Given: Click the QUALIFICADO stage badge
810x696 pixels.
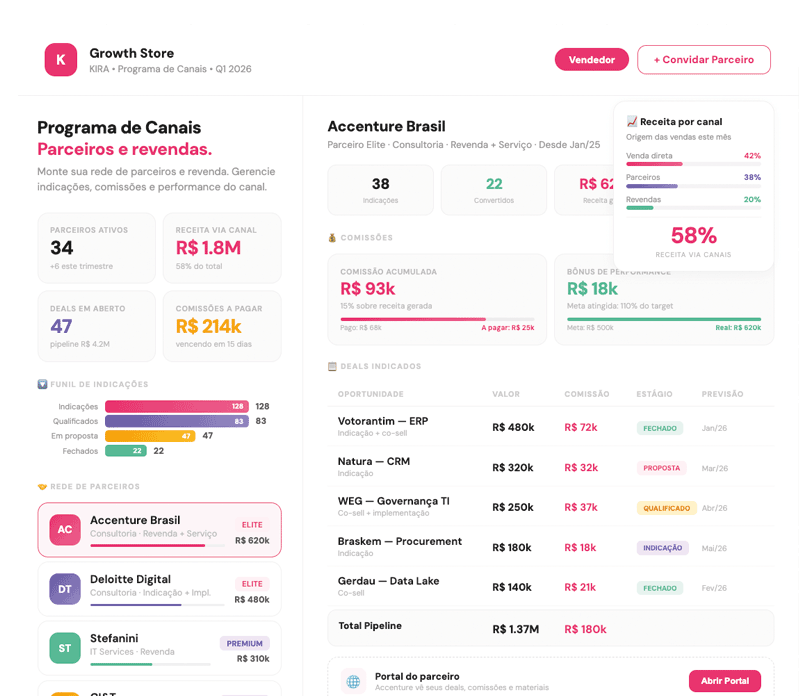Looking at the screenshot, I should 666,508.
